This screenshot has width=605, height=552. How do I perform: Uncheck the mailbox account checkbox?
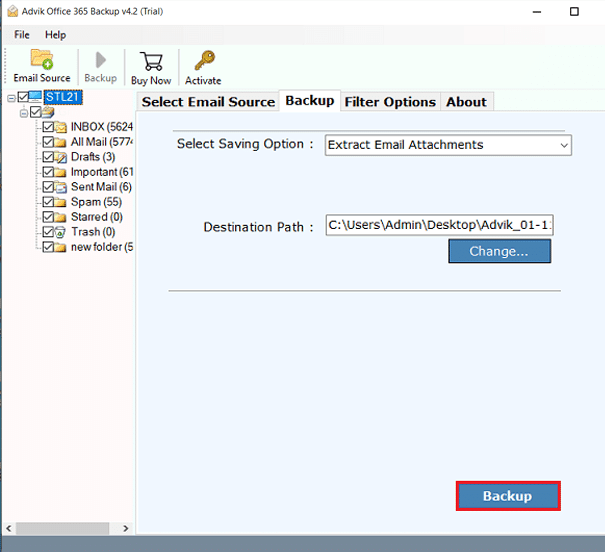point(35,112)
